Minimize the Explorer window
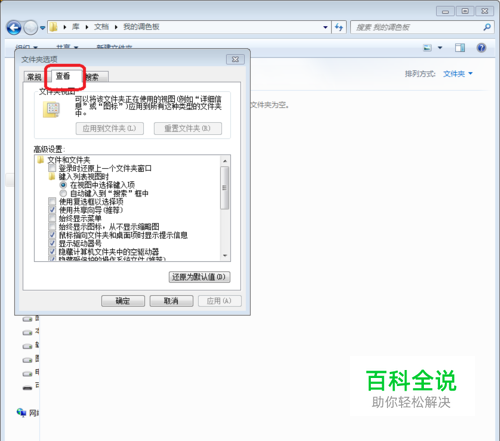Screen dimensions: 500x441 pyautogui.click(x=445, y=11)
